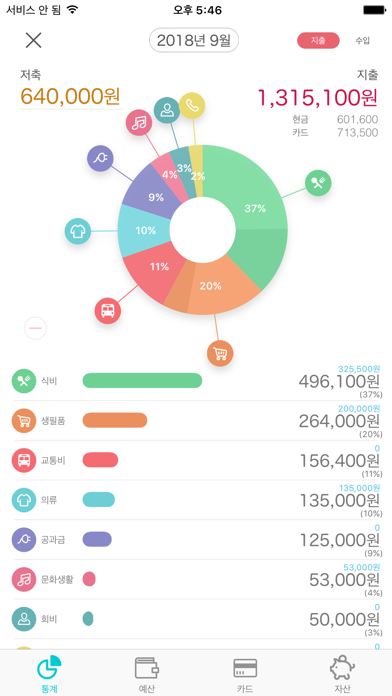Tap the teal shirt clothing icon near the chart
The image size is (392, 696).
coord(78,231)
